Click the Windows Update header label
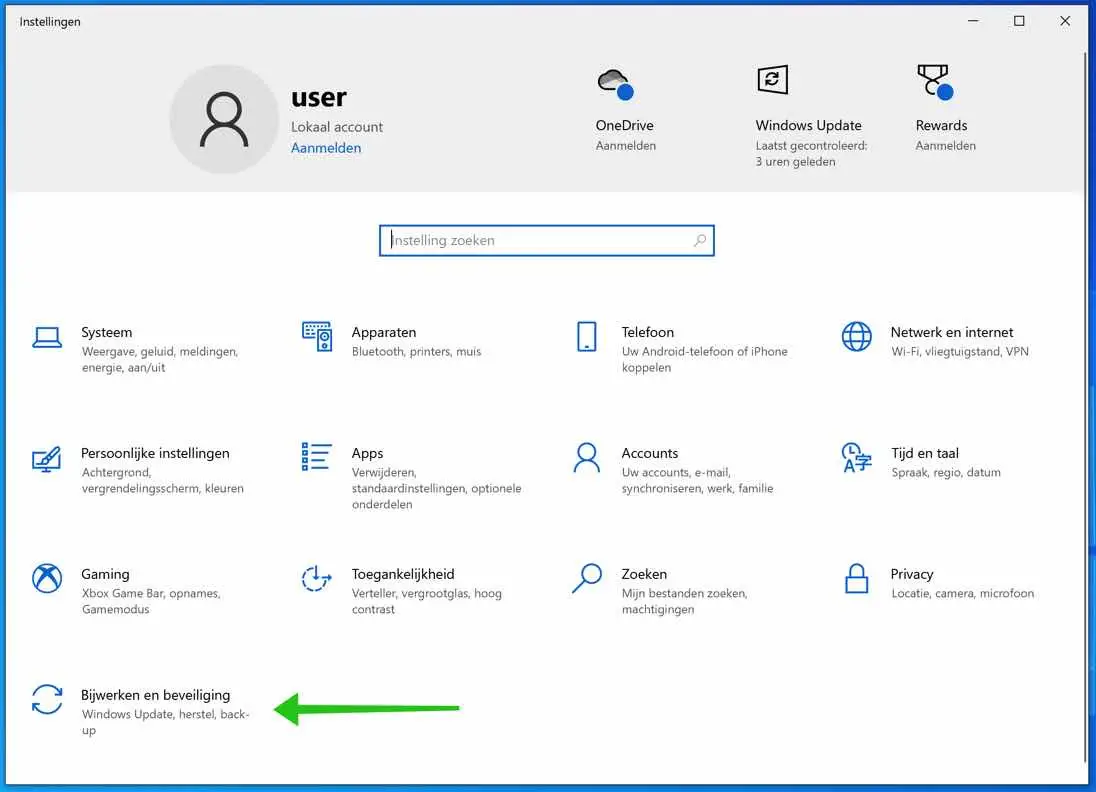Viewport: 1096px width, 792px height. (808, 125)
